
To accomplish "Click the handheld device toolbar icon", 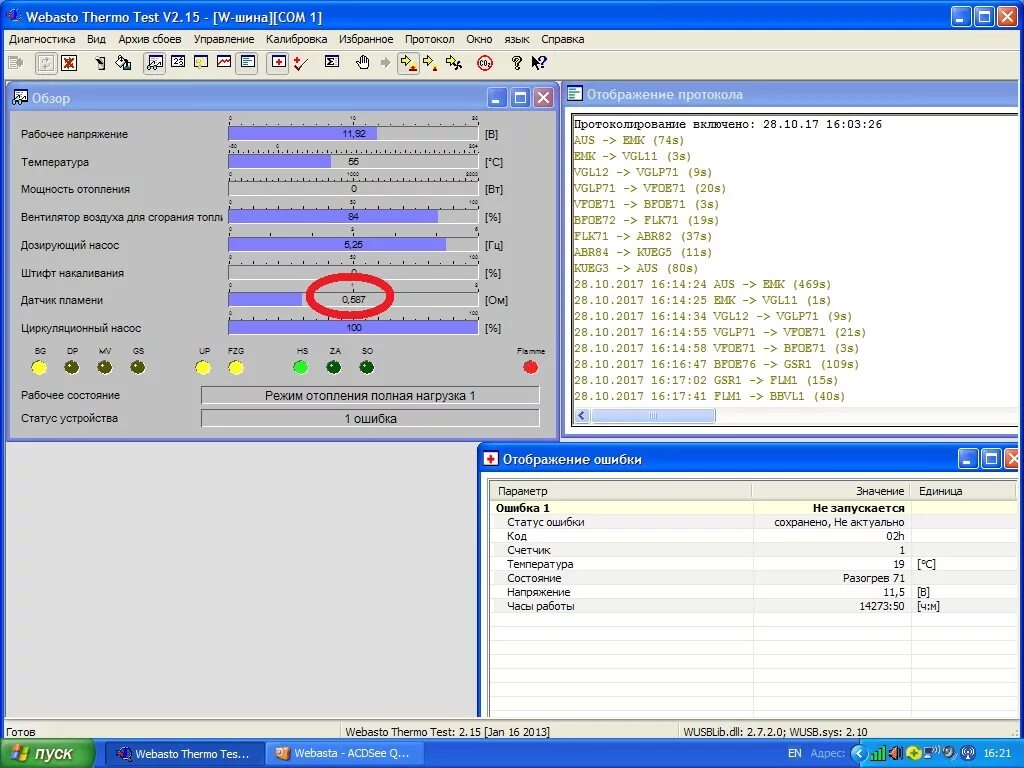I will pyautogui.click(x=100, y=63).
